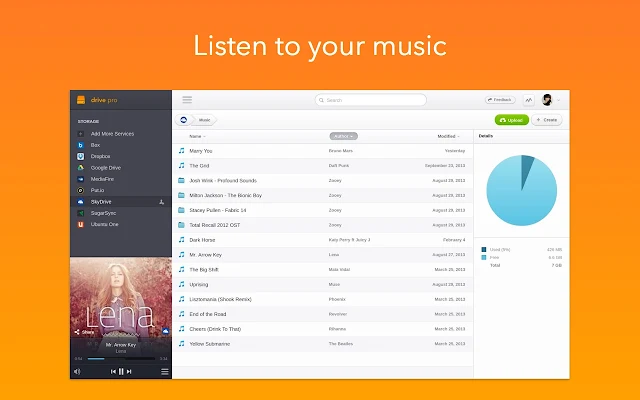Open Google Drive from the storage list
The height and width of the screenshot is (400, 640).
pyautogui.click(x=106, y=168)
